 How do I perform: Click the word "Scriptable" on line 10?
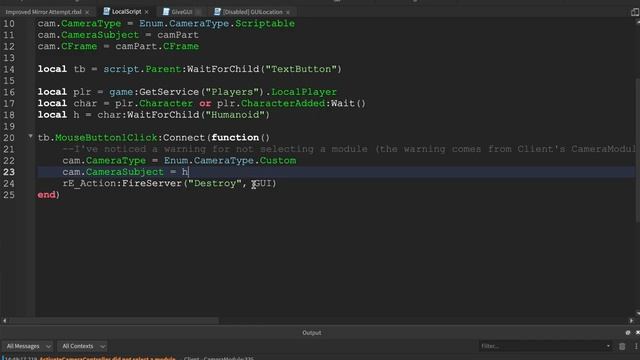point(265,23)
